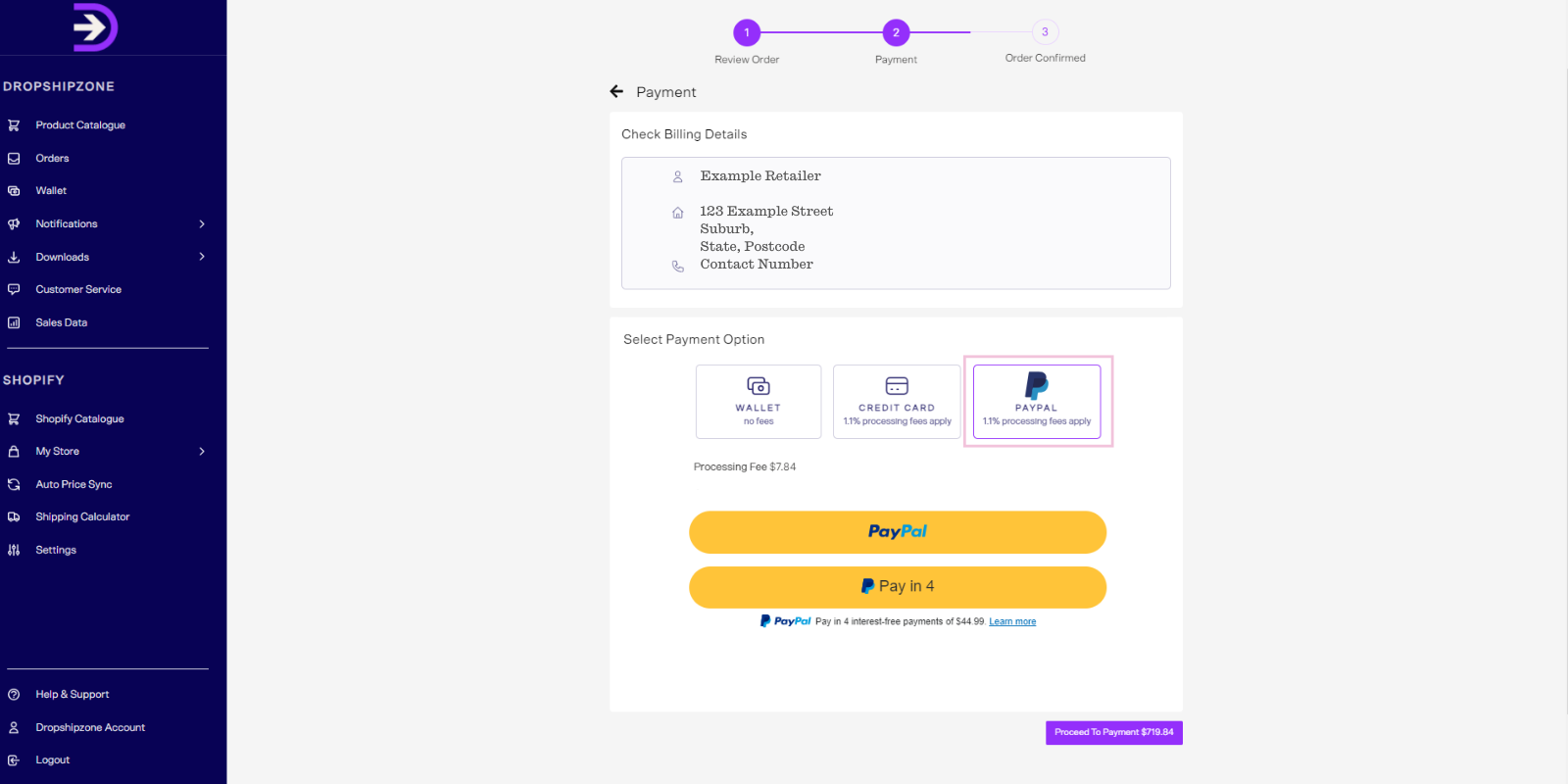Viewport: 1568px width, 784px height.
Task: Click the Check Billing Details heading
Action: pos(684,134)
